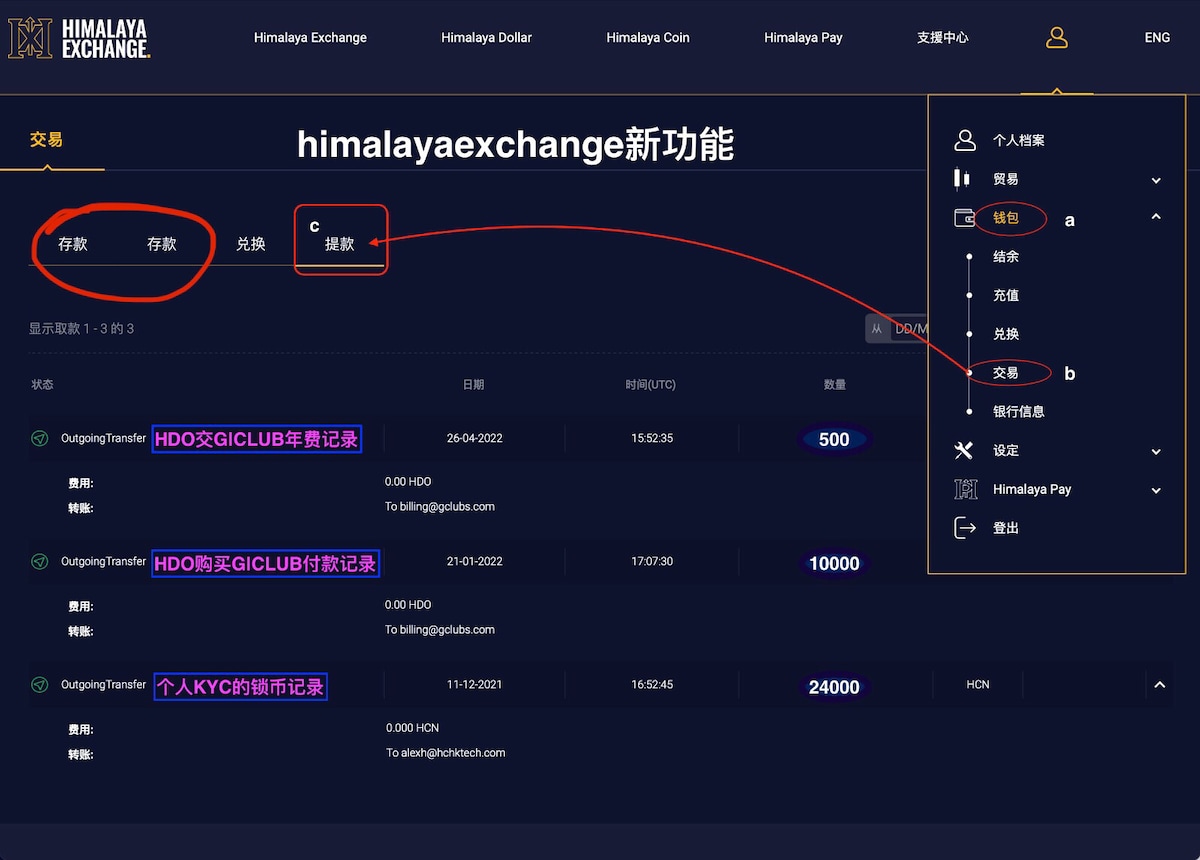This screenshot has width=1200, height=860.
Task: Click amount 10000 value
Action: (834, 563)
